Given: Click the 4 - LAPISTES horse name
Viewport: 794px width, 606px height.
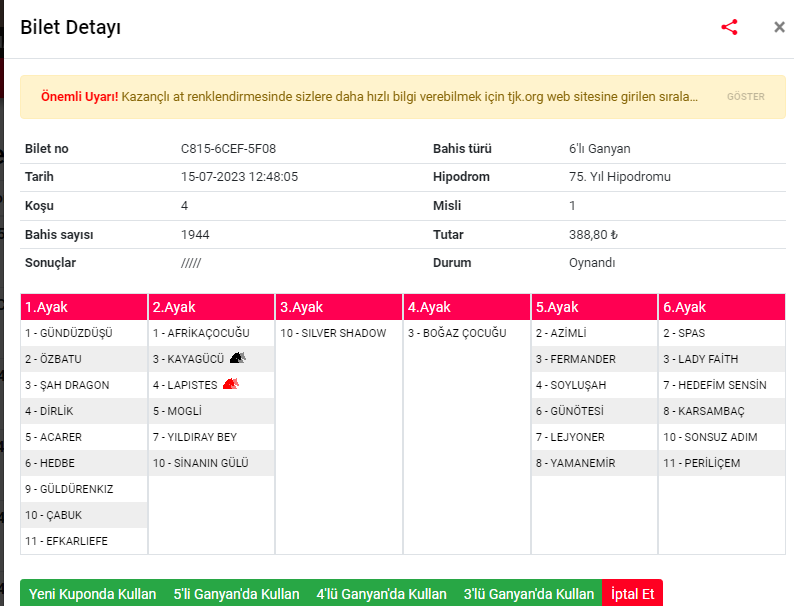Looking at the screenshot, I should click(x=185, y=385).
